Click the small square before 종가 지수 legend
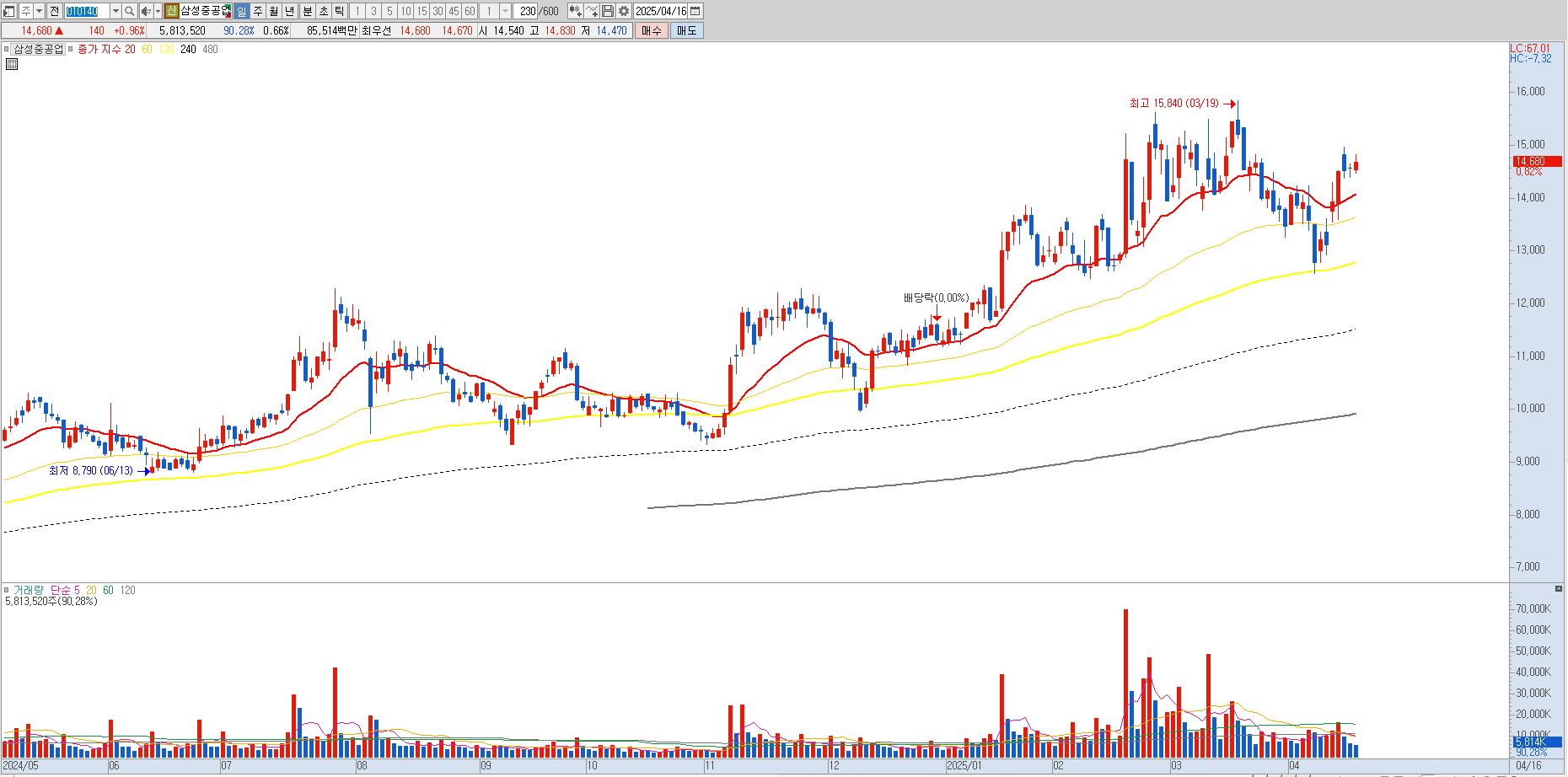Image resolution: width=1568 pixels, height=777 pixels. [71, 49]
